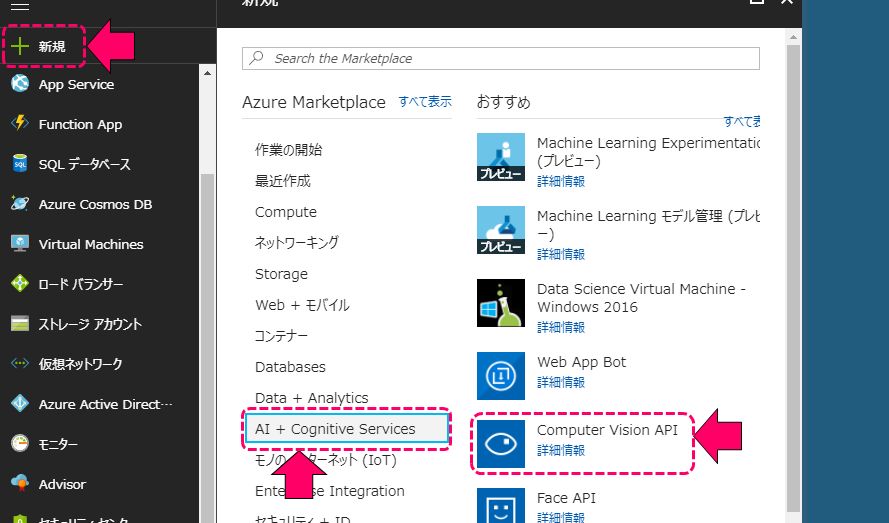Image resolution: width=889 pixels, height=523 pixels.
Task: Choose Web + モバイル category
Action: (x=302, y=305)
